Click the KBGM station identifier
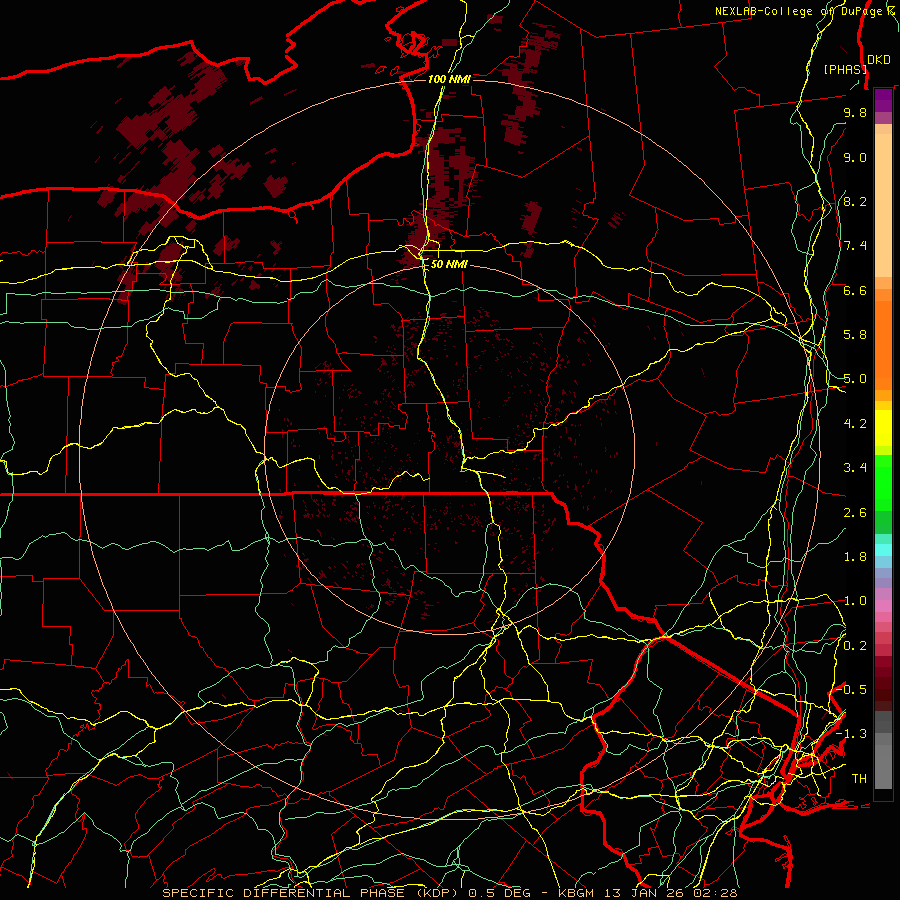 tap(576, 893)
